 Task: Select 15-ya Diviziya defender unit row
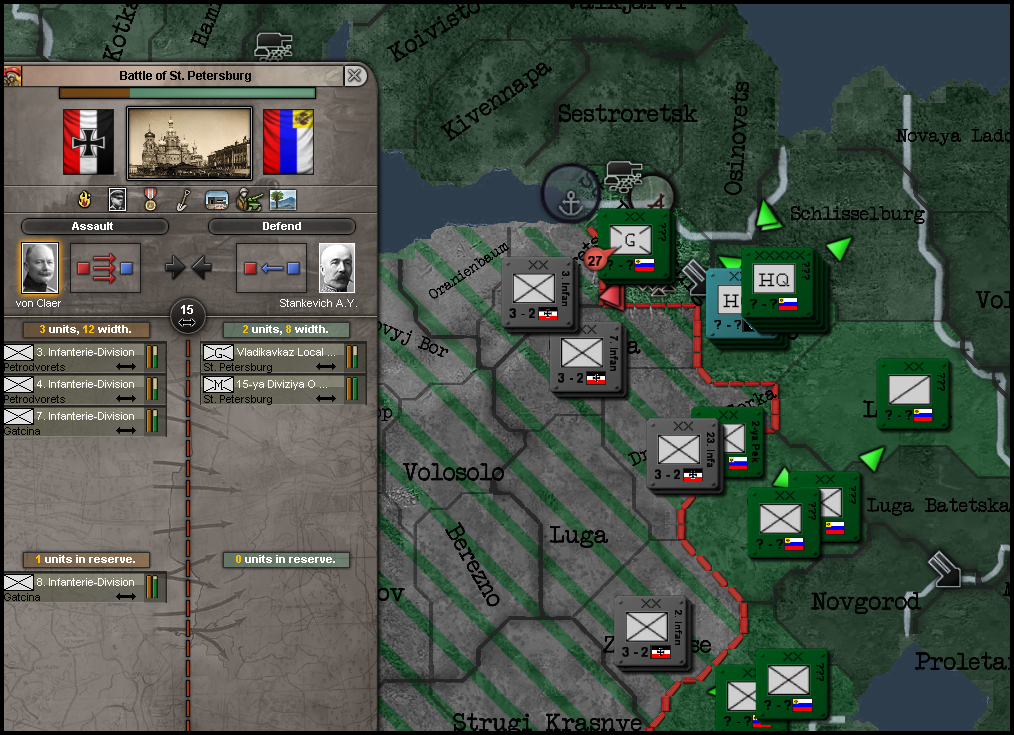pos(283,390)
